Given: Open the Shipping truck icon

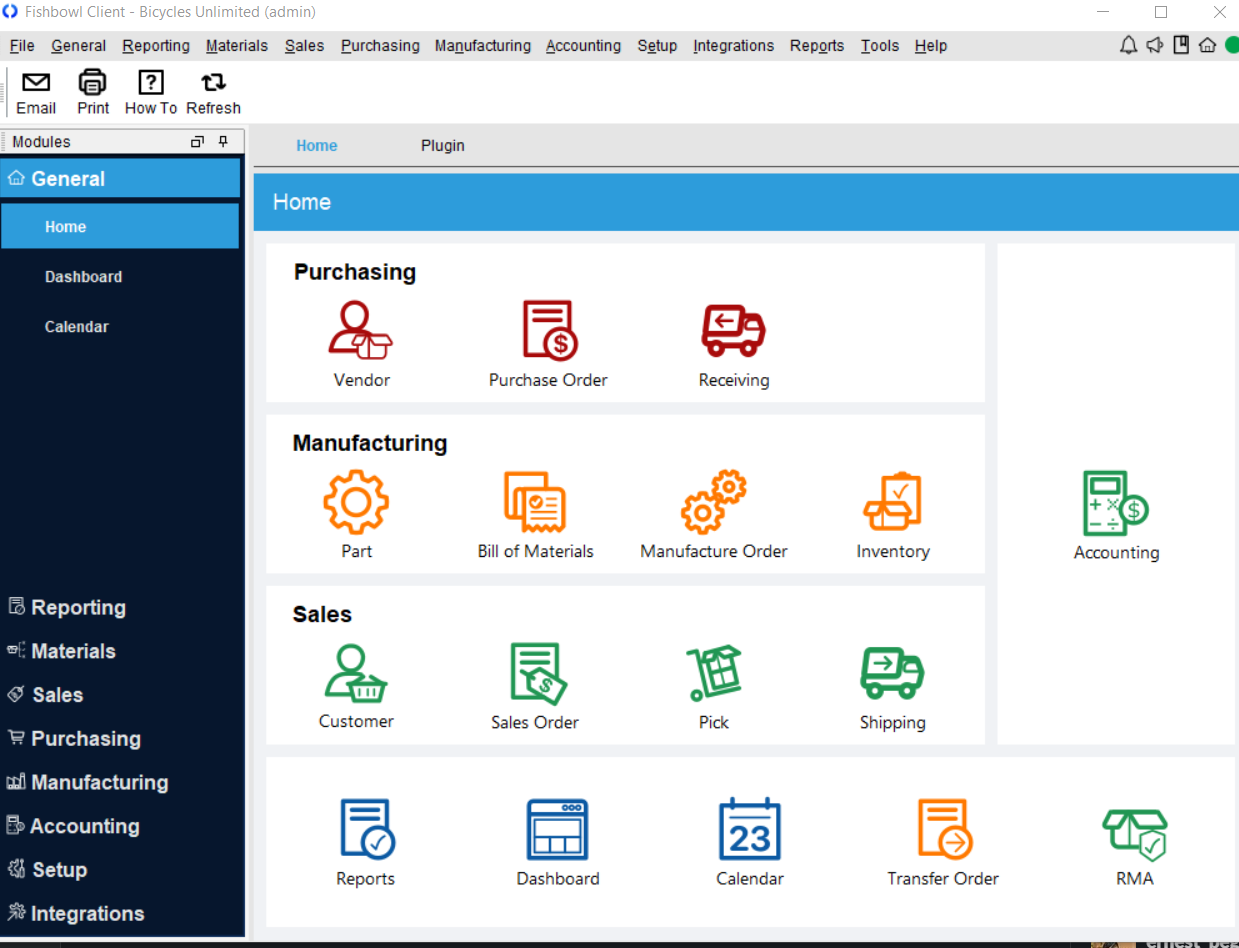Looking at the screenshot, I should 892,673.
